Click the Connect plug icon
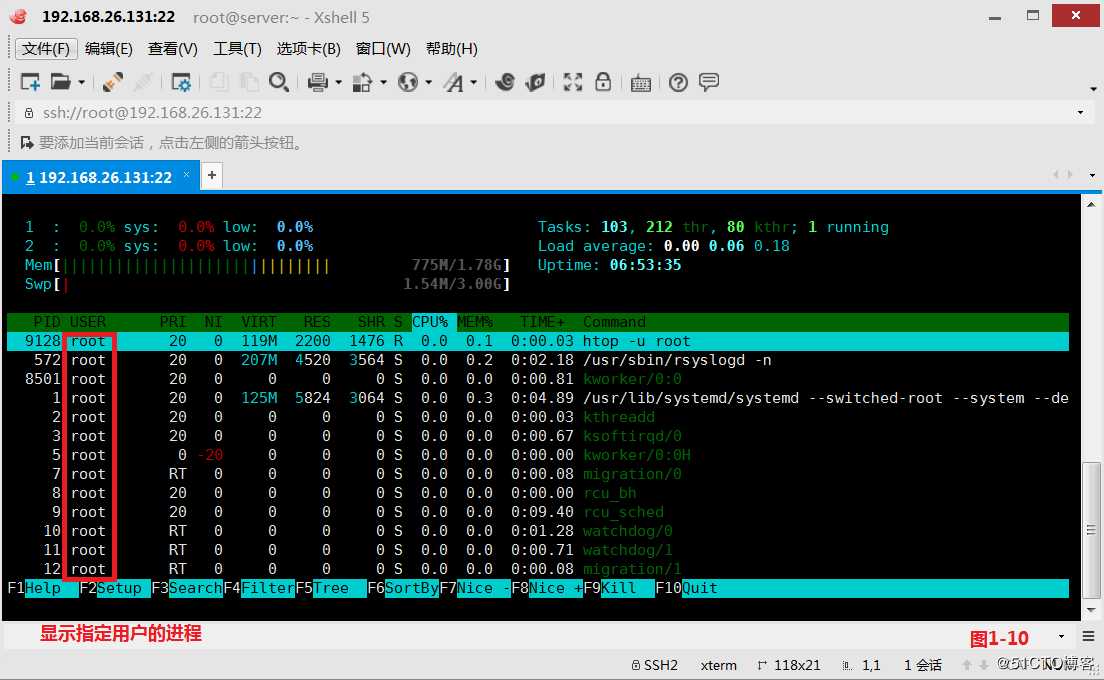Image resolution: width=1104 pixels, height=680 pixels. (x=113, y=82)
